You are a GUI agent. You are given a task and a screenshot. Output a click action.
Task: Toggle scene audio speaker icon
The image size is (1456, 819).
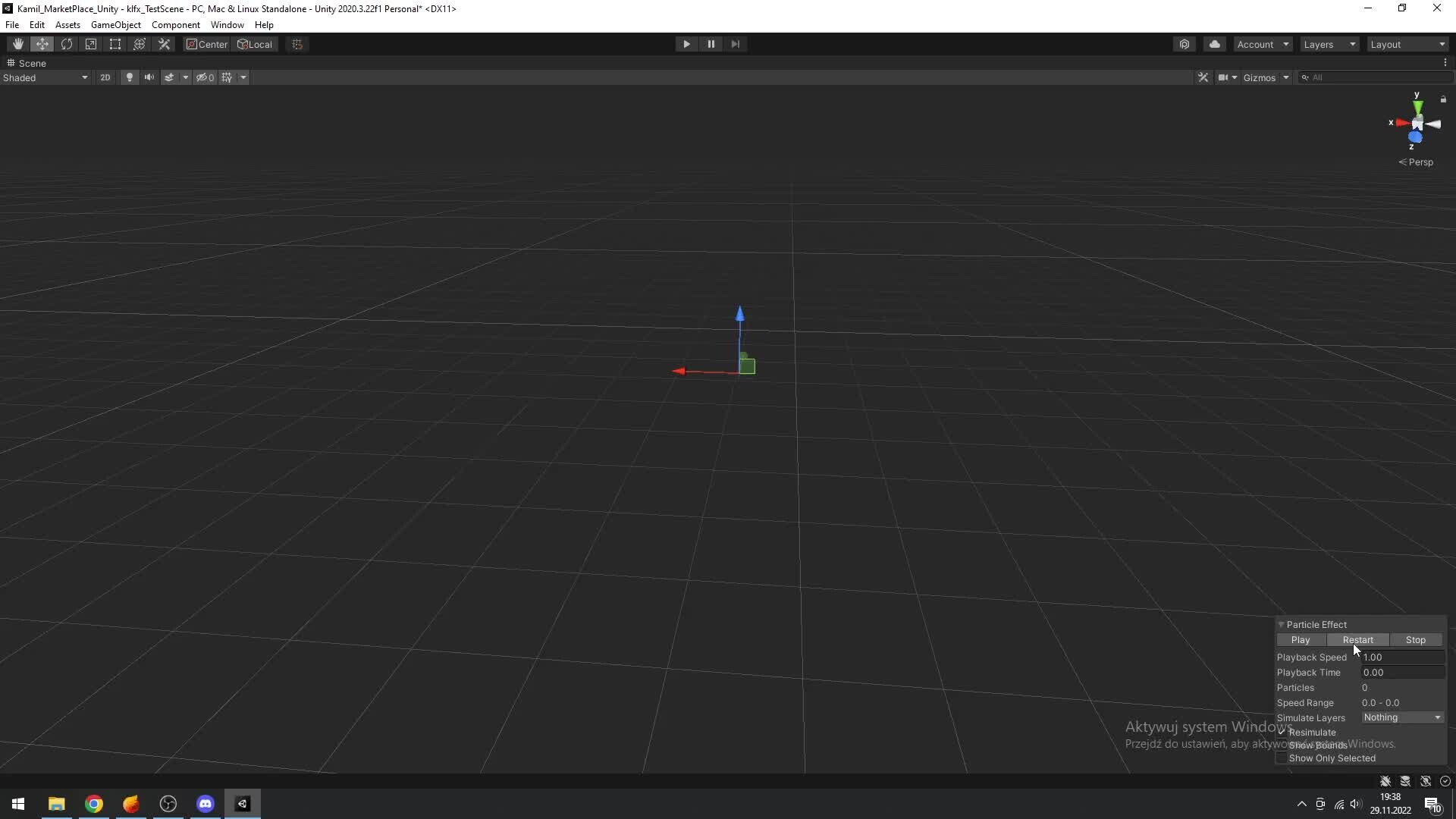point(149,77)
